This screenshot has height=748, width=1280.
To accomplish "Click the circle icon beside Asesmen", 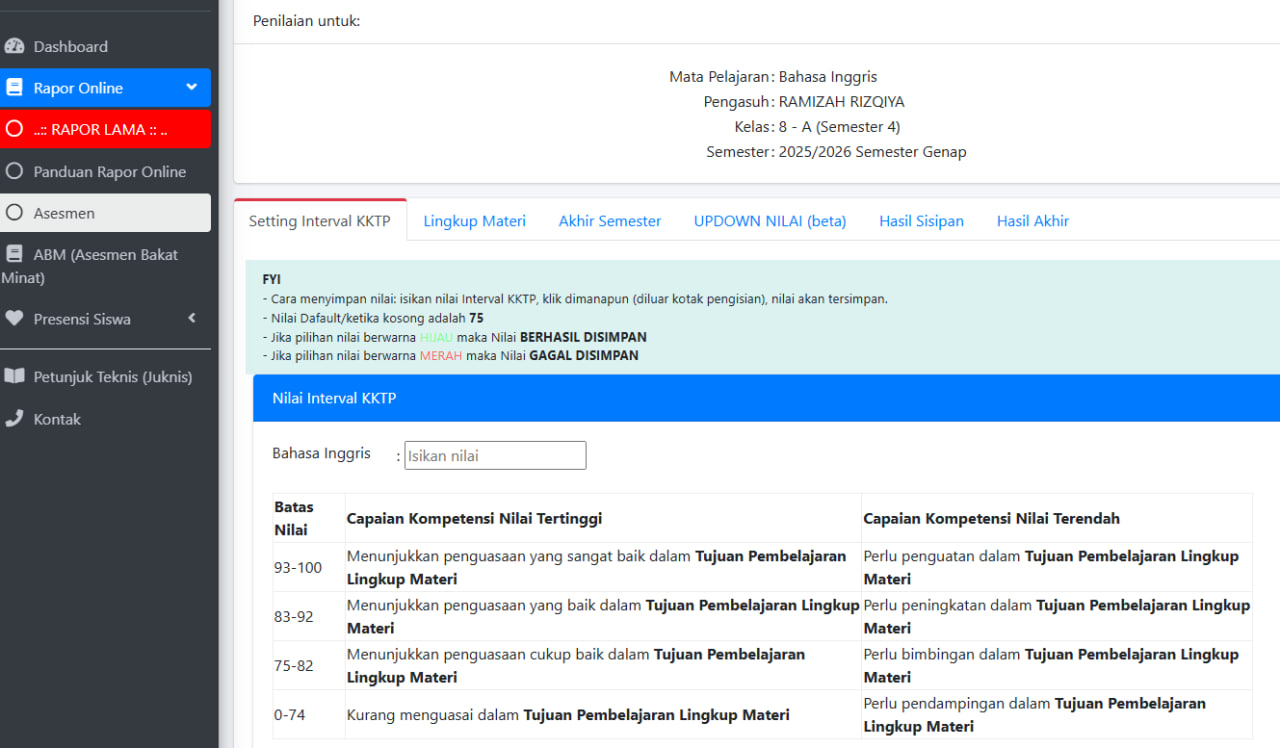I will point(14,213).
